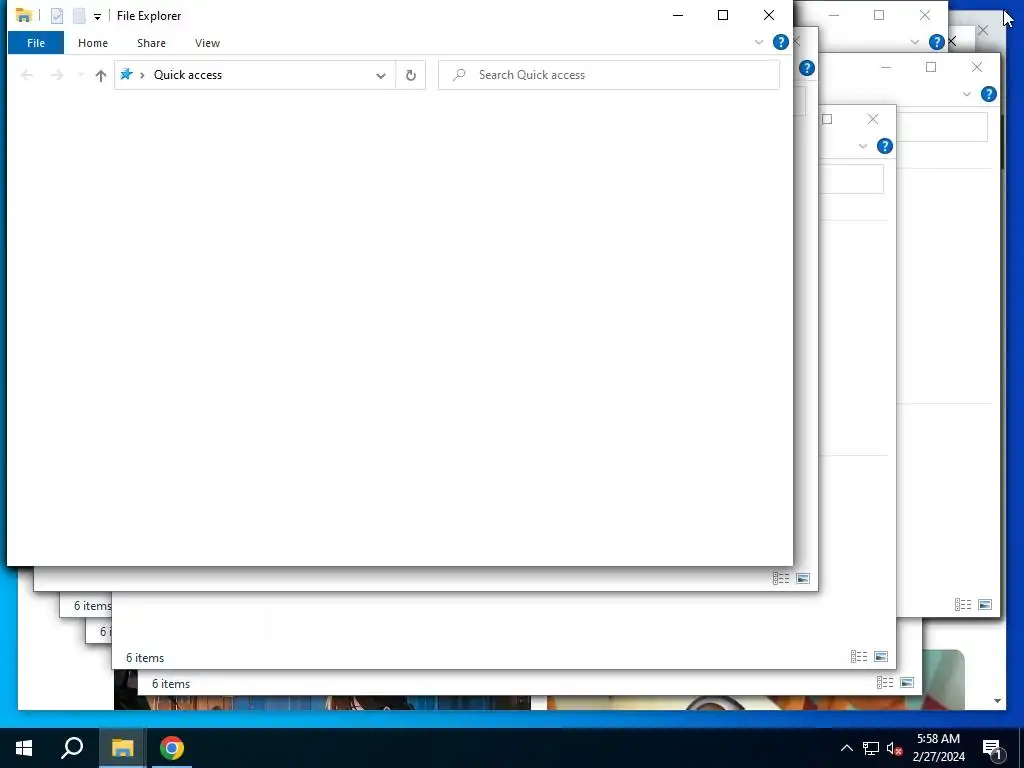
Task: Expand the ribbon in the rightmost background Explorer window
Action: pyautogui.click(x=967, y=94)
